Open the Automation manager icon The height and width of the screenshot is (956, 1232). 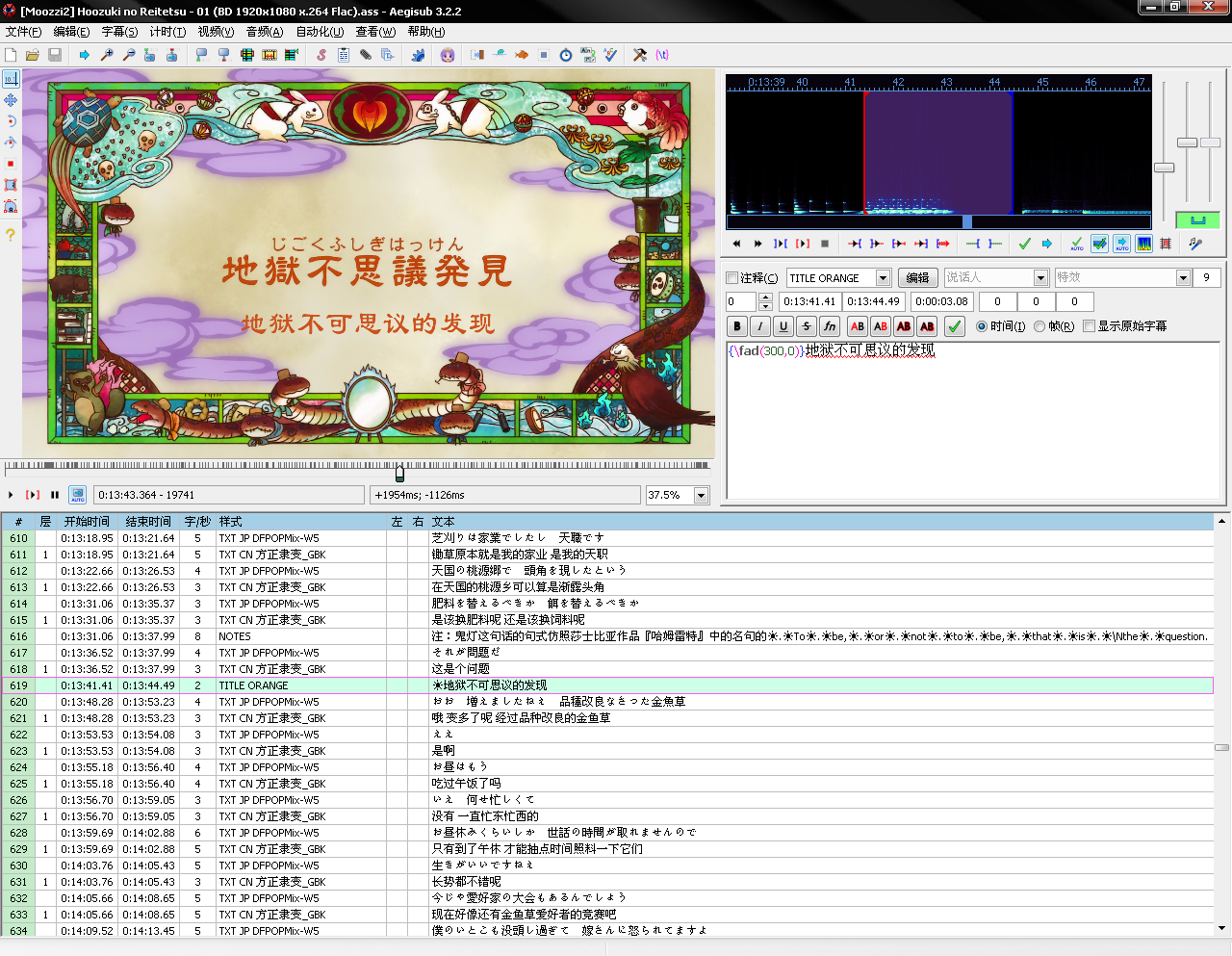coord(418,55)
